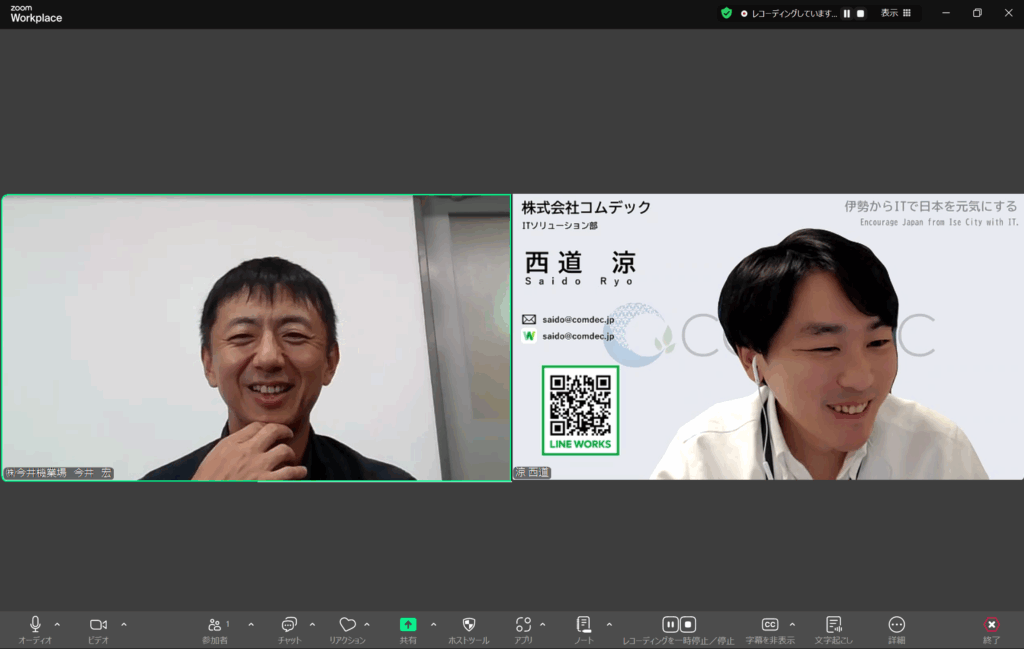Pause recording from the top recording indicator

point(847,13)
